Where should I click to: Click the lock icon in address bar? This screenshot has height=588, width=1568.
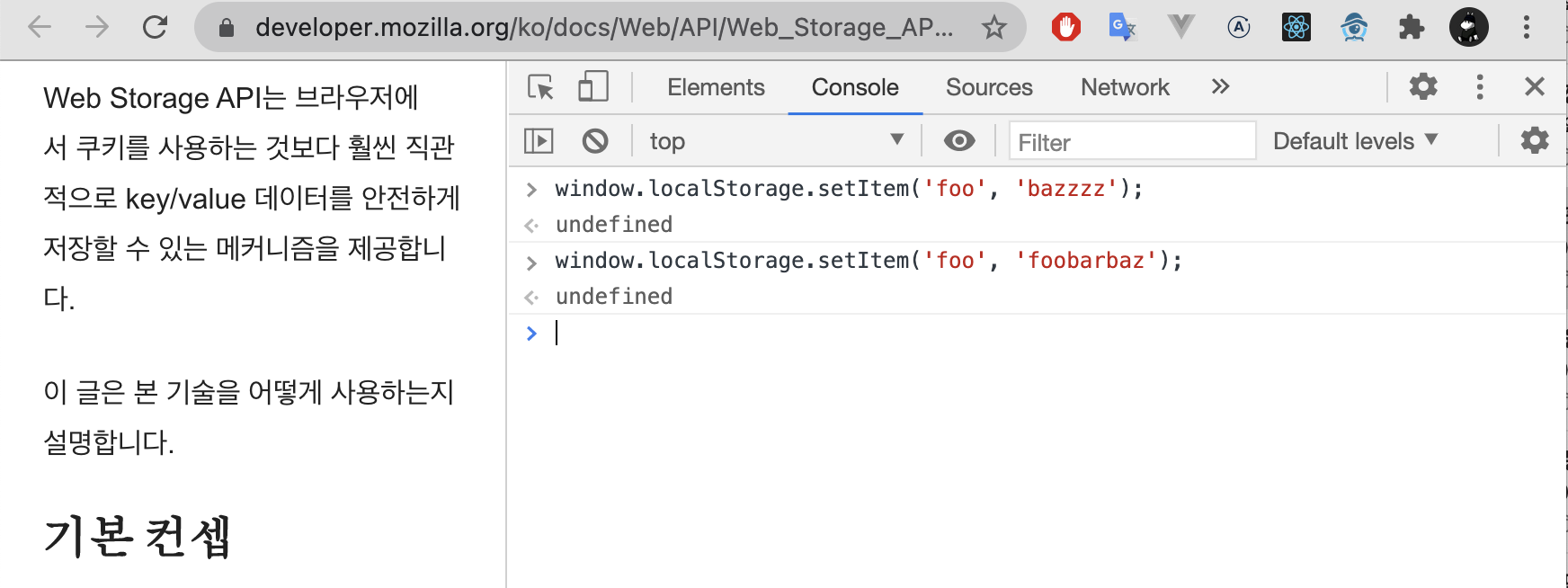click(227, 28)
